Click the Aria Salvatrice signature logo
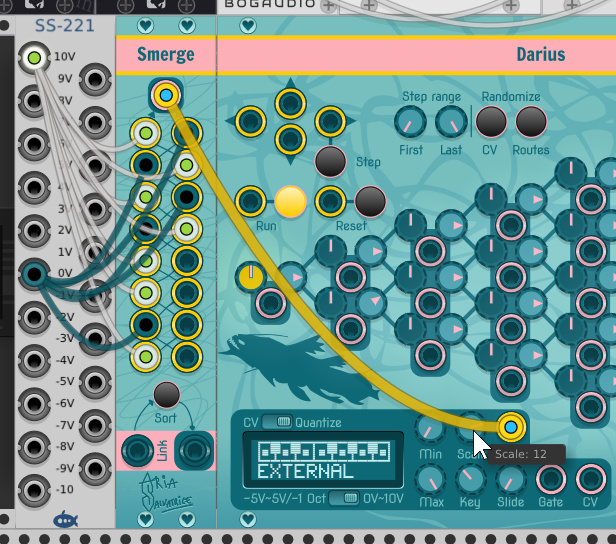Screen dimensions: 616x544 click(166, 493)
